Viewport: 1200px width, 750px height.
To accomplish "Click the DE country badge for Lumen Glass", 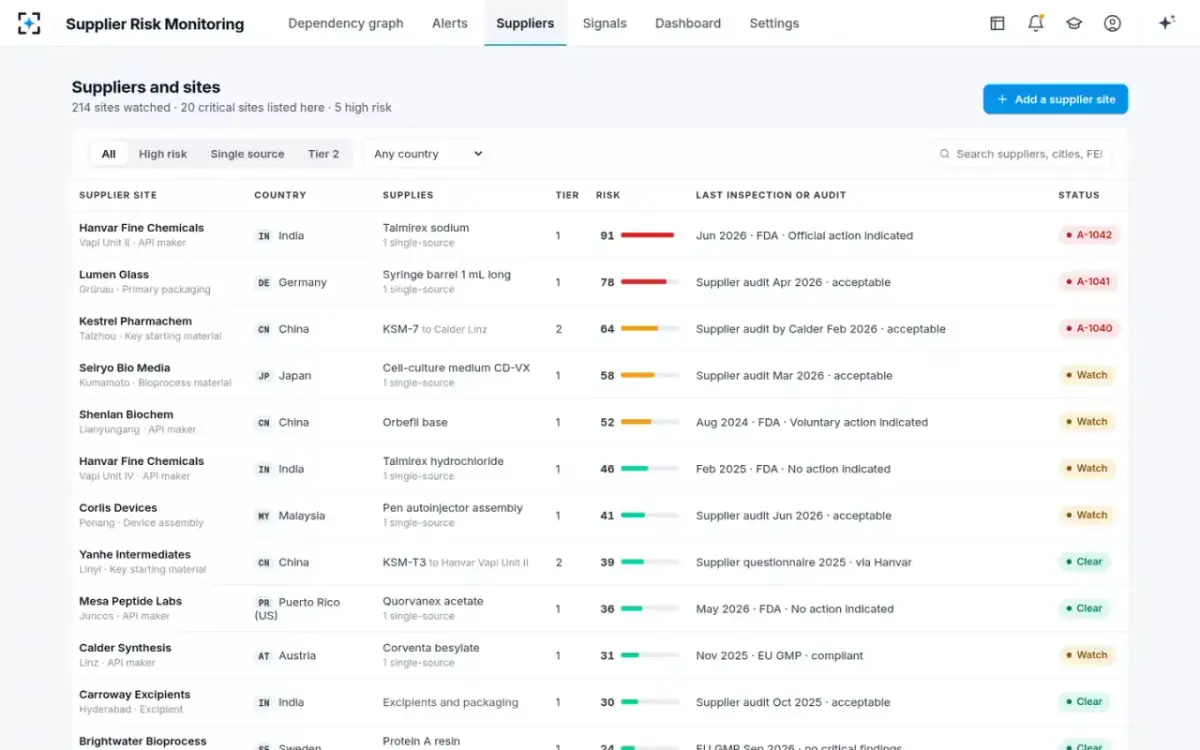I will pyautogui.click(x=264, y=283).
